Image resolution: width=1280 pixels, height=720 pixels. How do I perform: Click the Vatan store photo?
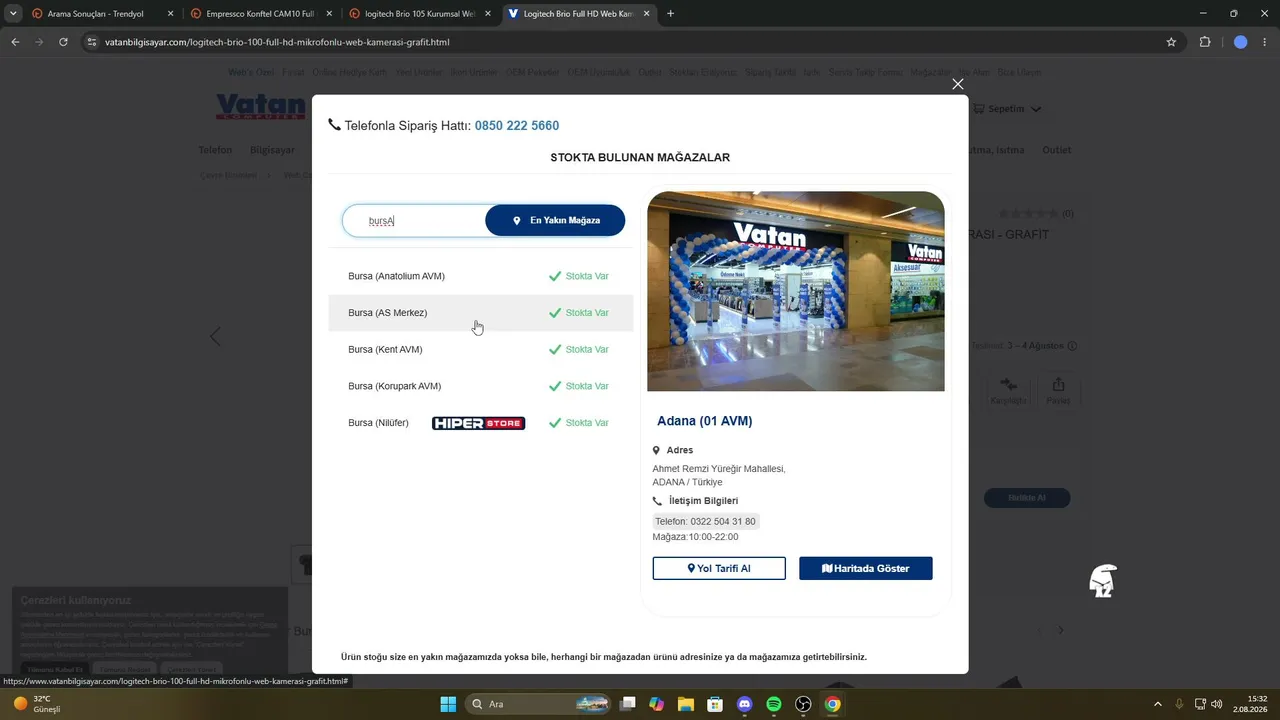(x=796, y=291)
